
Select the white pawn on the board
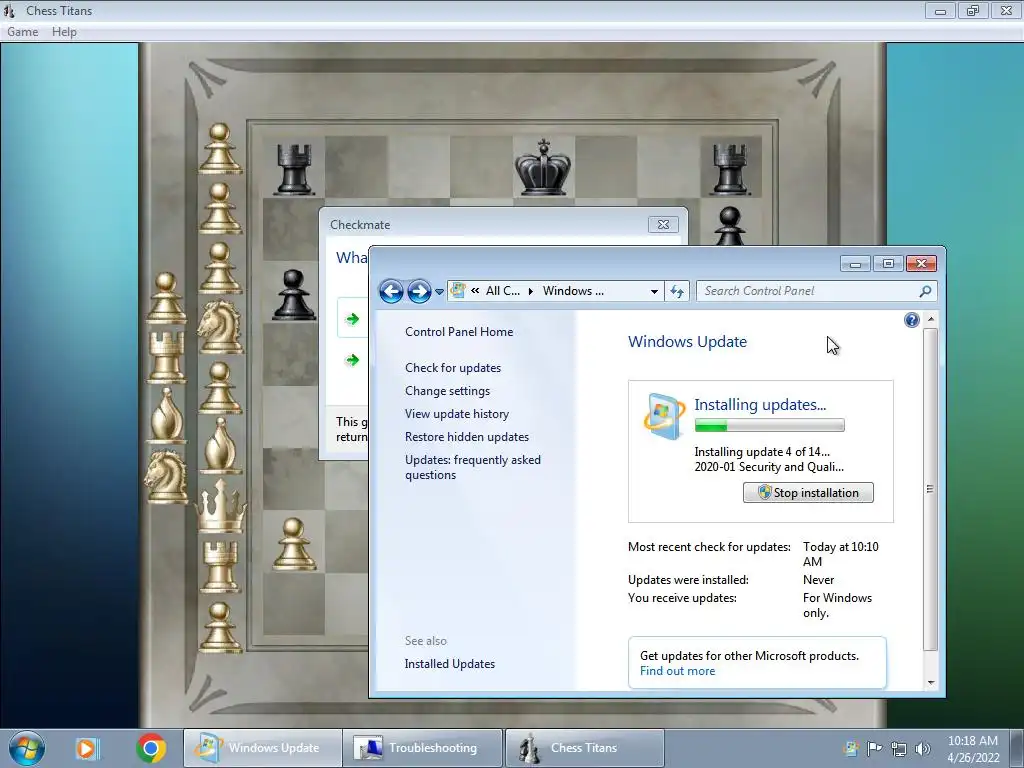(294, 543)
